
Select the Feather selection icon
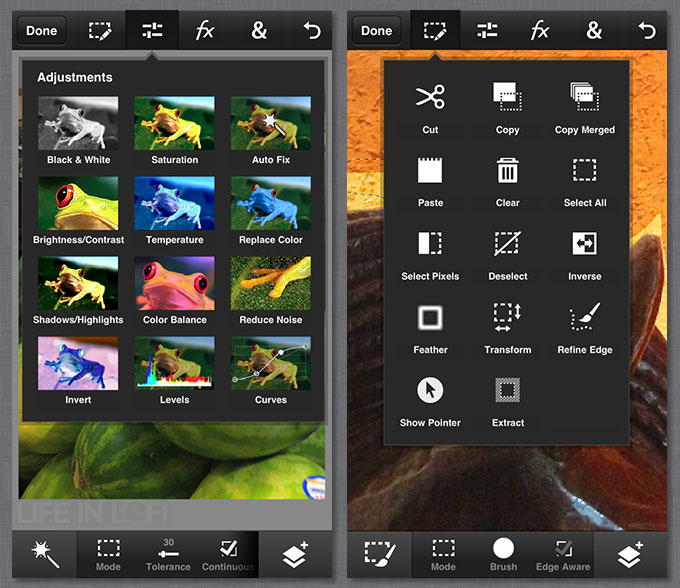tap(430, 318)
